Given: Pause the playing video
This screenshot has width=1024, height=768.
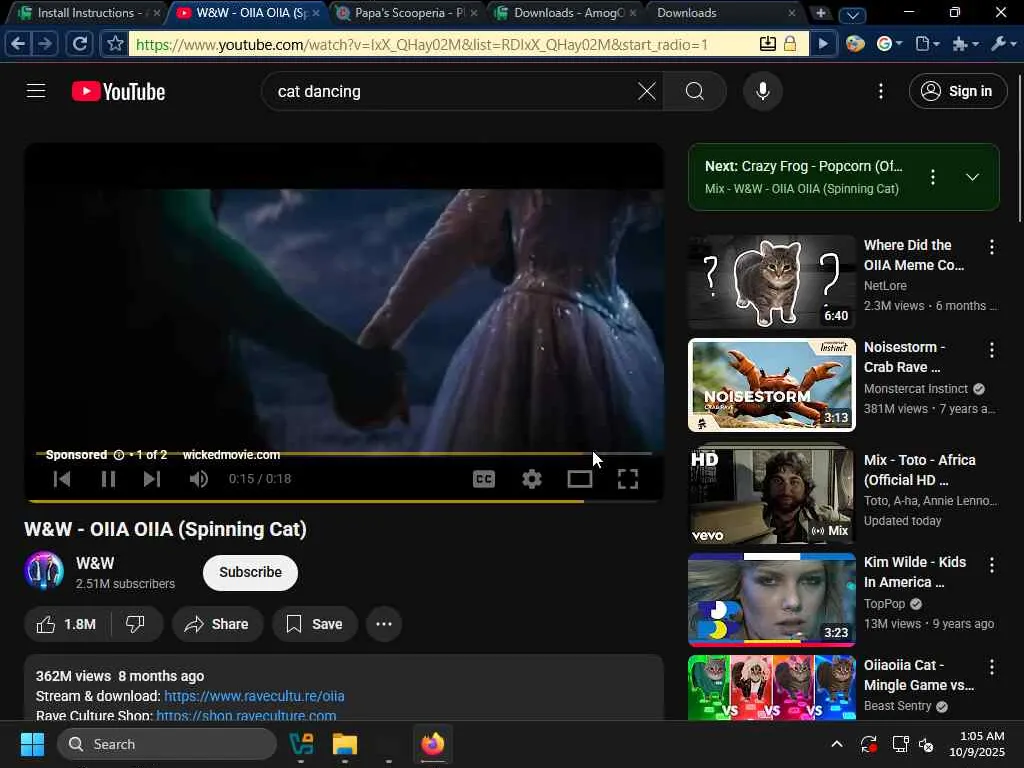Looking at the screenshot, I should tap(108, 479).
